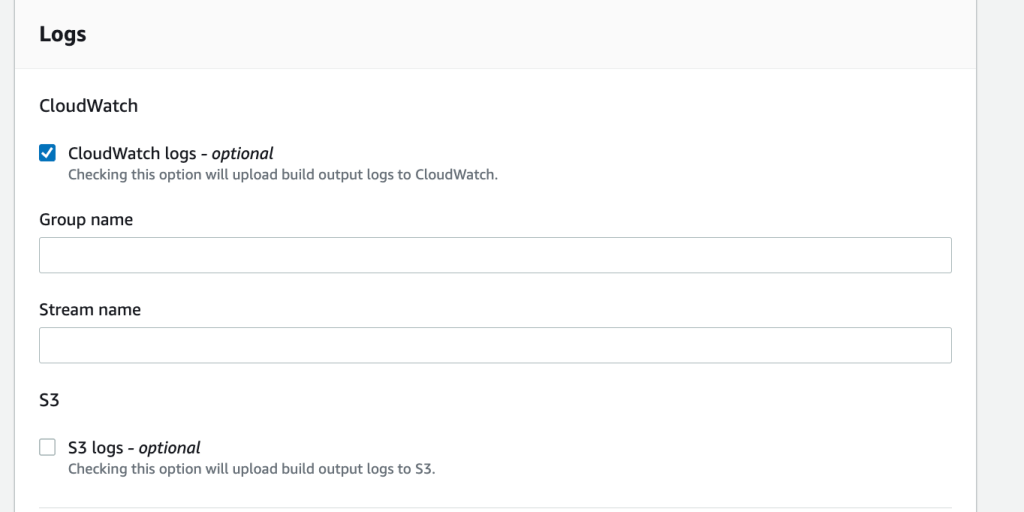Viewport: 1024px width, 512px height.
Task: Click the Stream name field label
Action: [90, 309]
